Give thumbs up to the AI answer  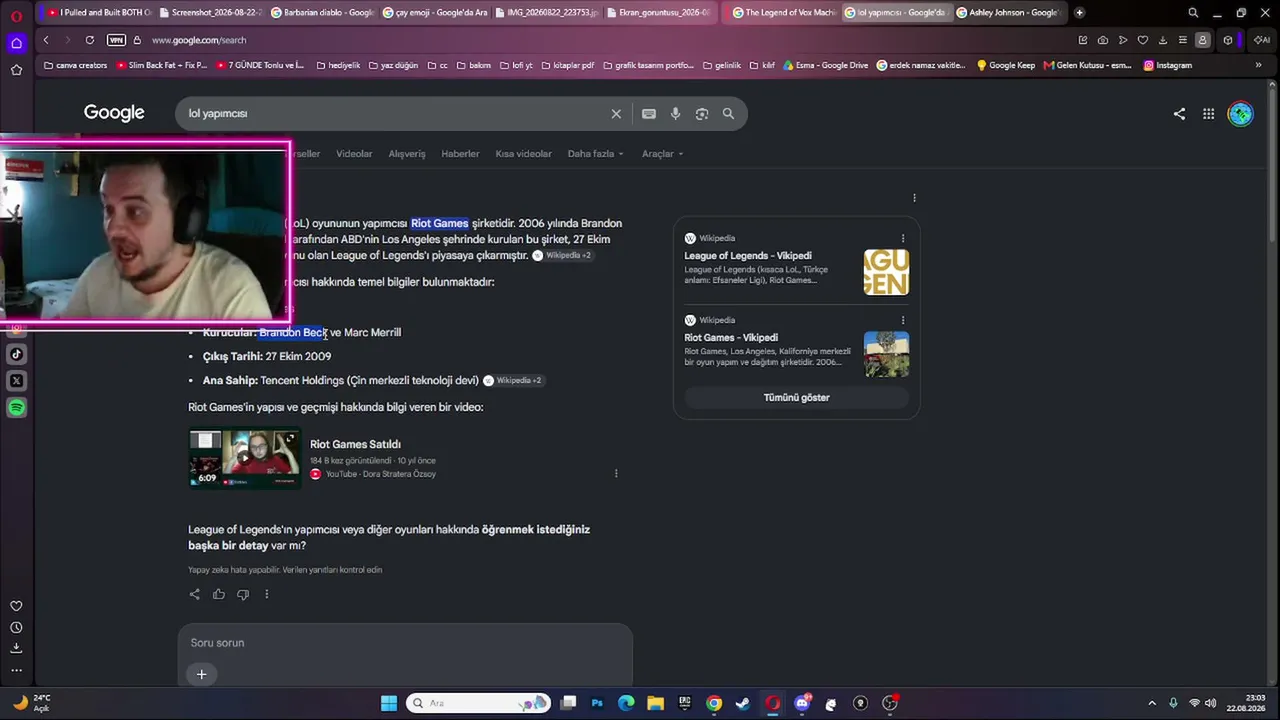[219, 594]
